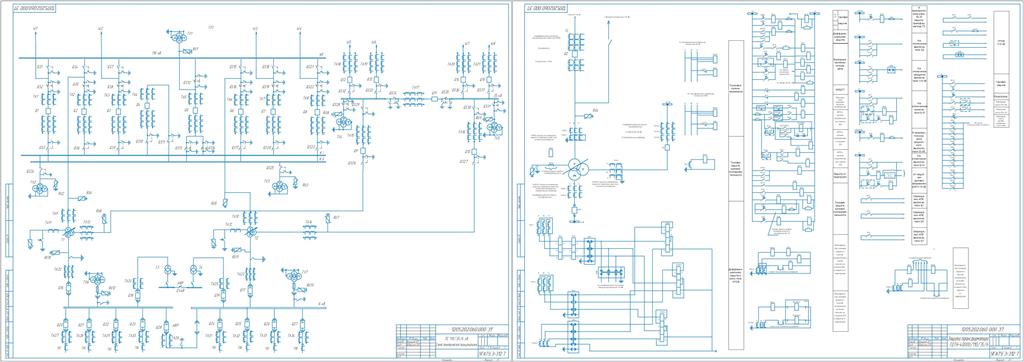
Task: Click transformer T2 symbol on left sheet
Action: tap(251, 232)
